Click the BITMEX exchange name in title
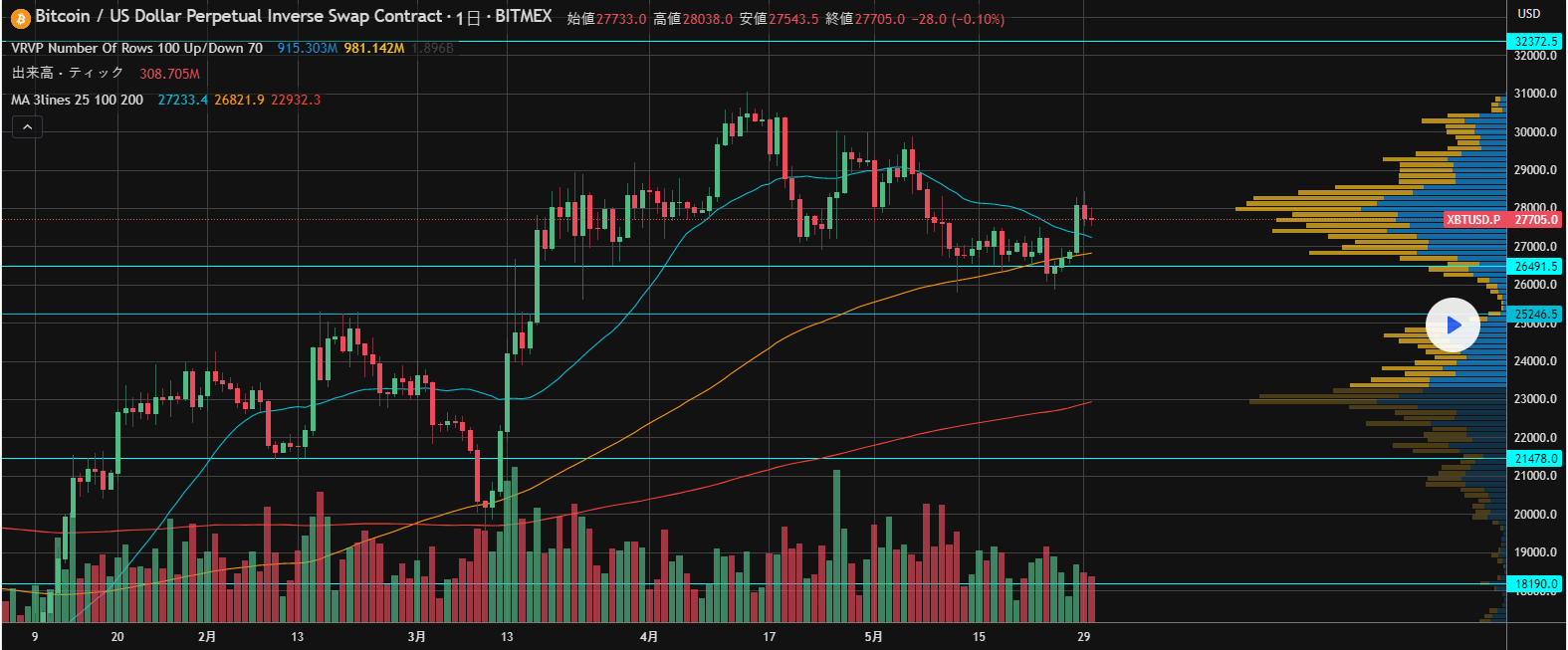 (x=523, y=17)
